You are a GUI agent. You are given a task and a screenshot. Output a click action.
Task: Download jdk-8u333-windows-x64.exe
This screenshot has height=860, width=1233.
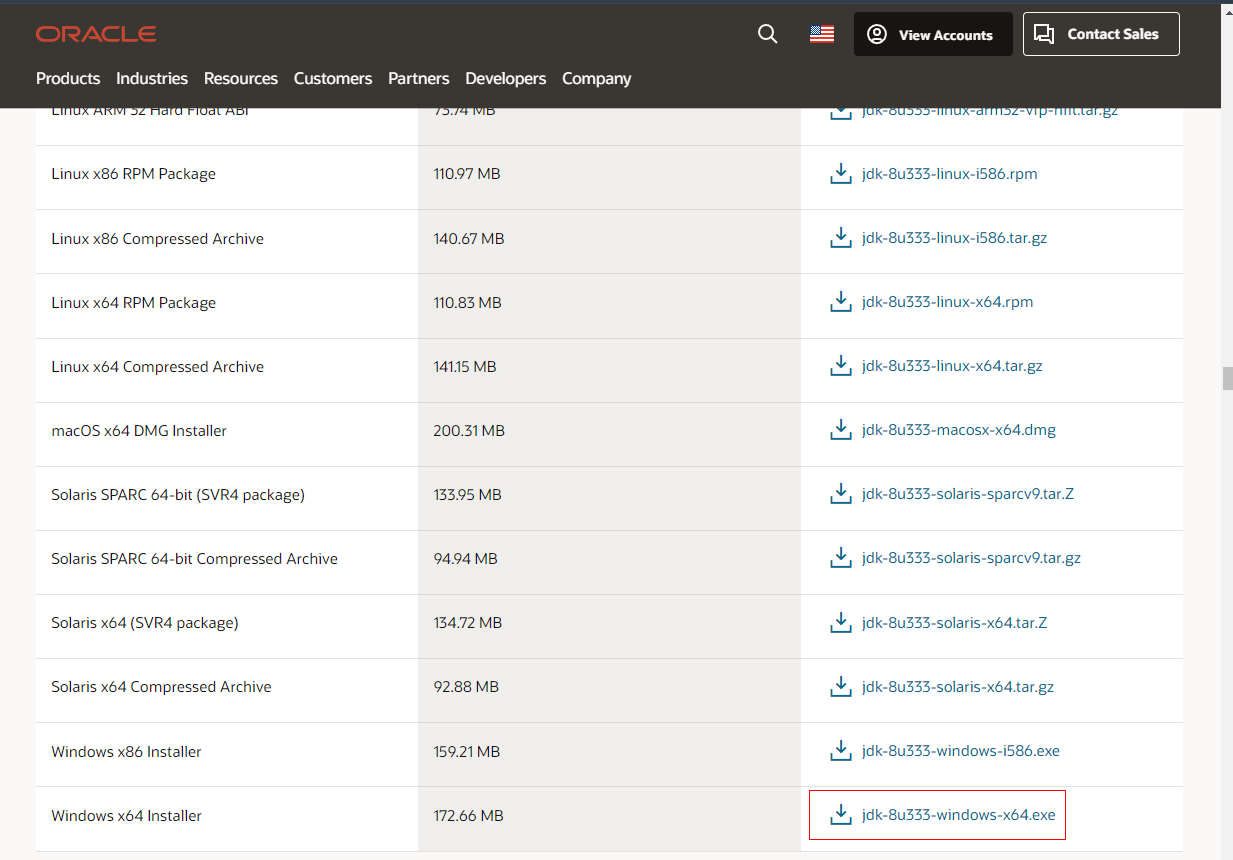point(958,815)
